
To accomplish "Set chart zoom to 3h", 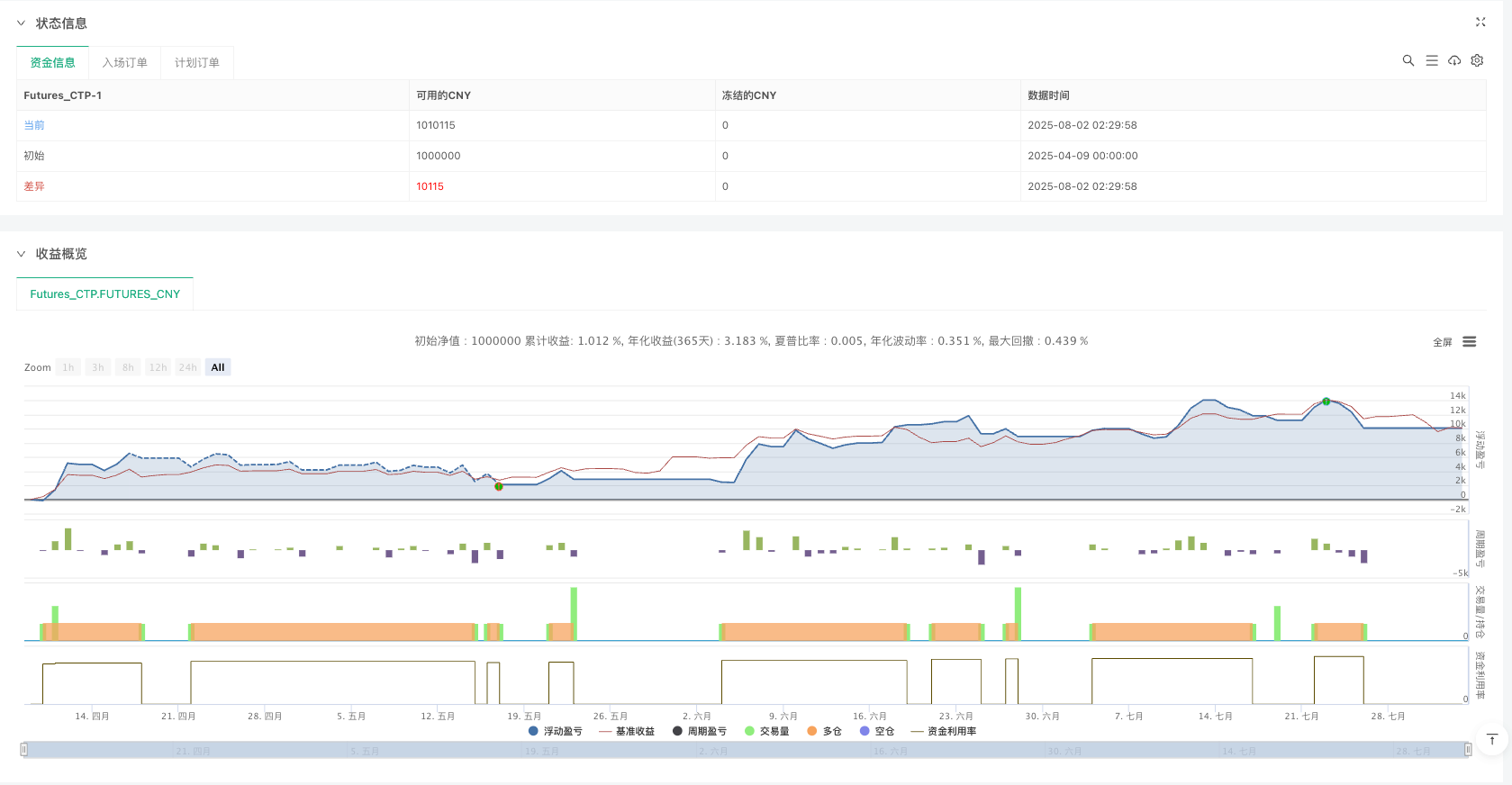I will coord(98,367).
